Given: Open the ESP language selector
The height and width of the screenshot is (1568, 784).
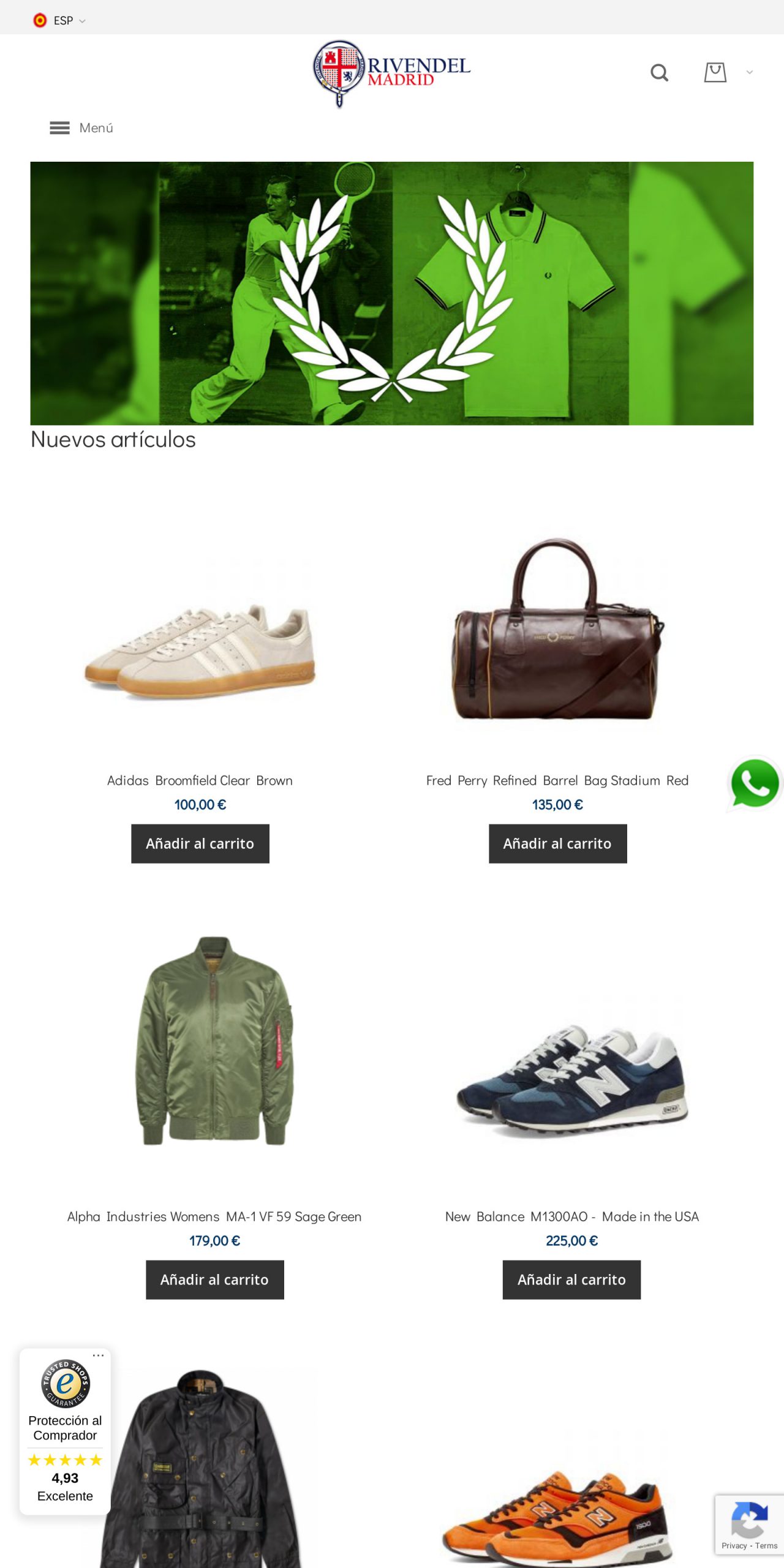Looking at the screenshot, I should coord(59,20).
